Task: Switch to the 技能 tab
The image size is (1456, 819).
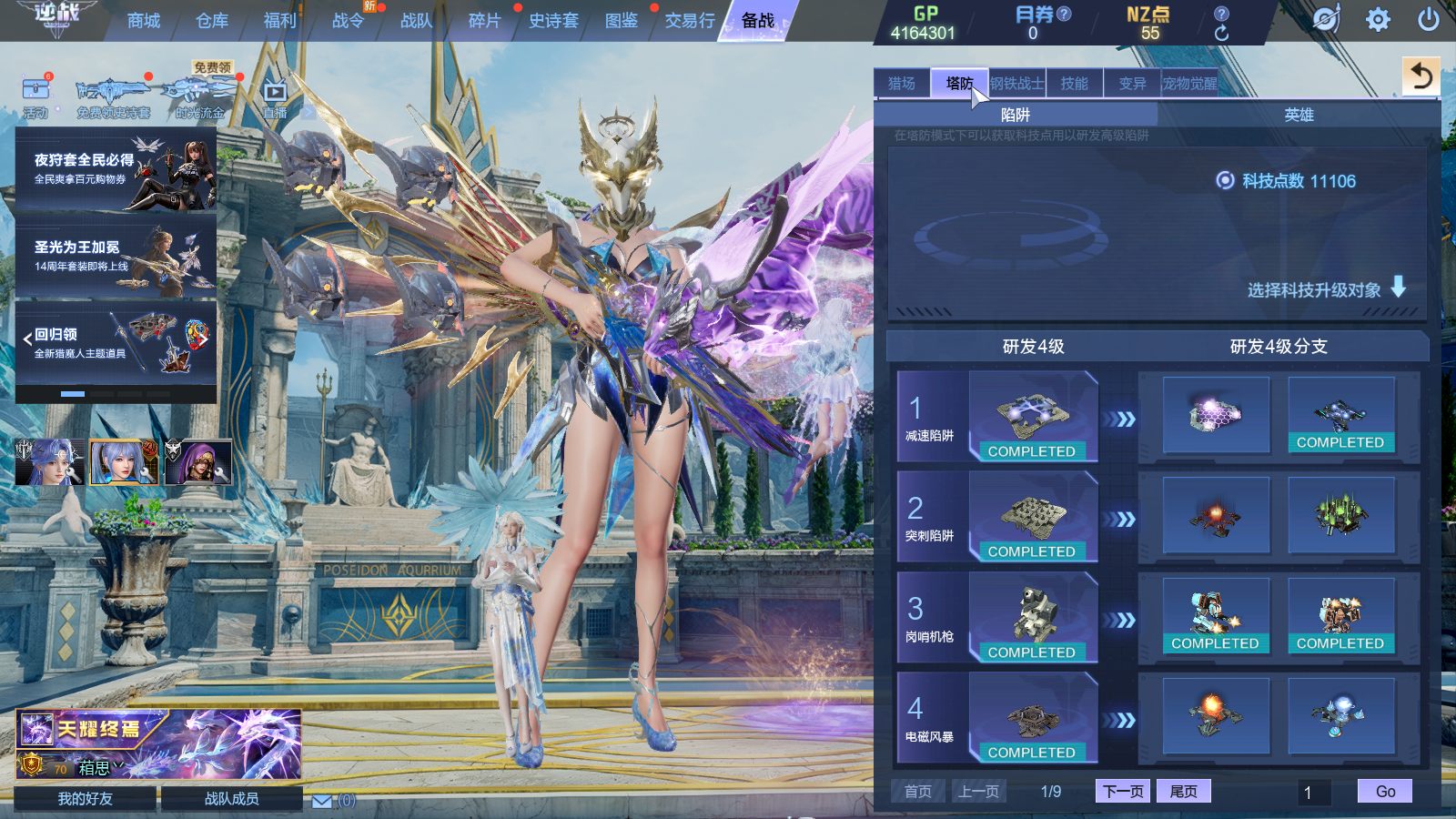Action: point(1075,84)
